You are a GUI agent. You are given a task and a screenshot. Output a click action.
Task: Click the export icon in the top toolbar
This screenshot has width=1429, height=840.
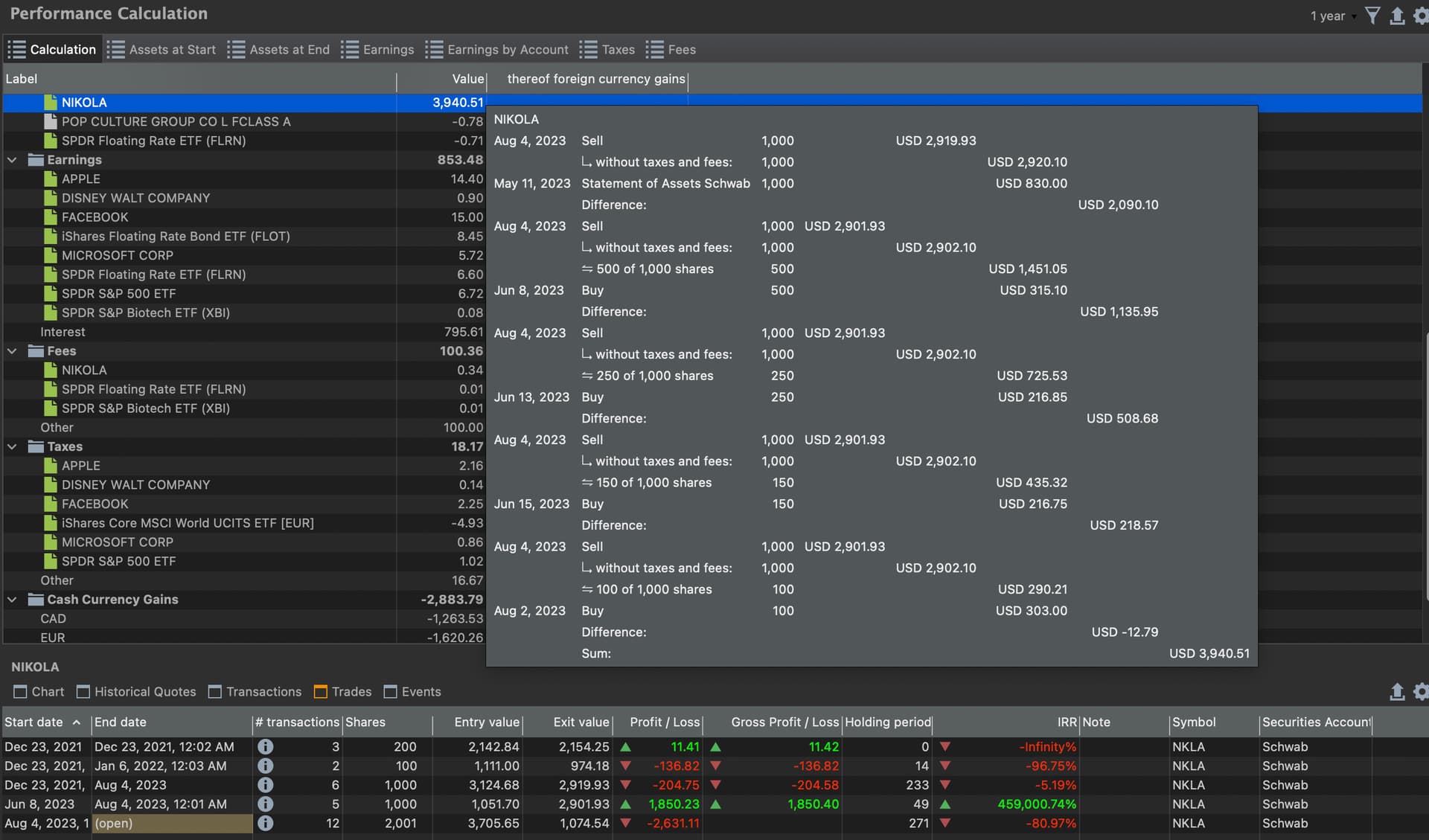1397,16
